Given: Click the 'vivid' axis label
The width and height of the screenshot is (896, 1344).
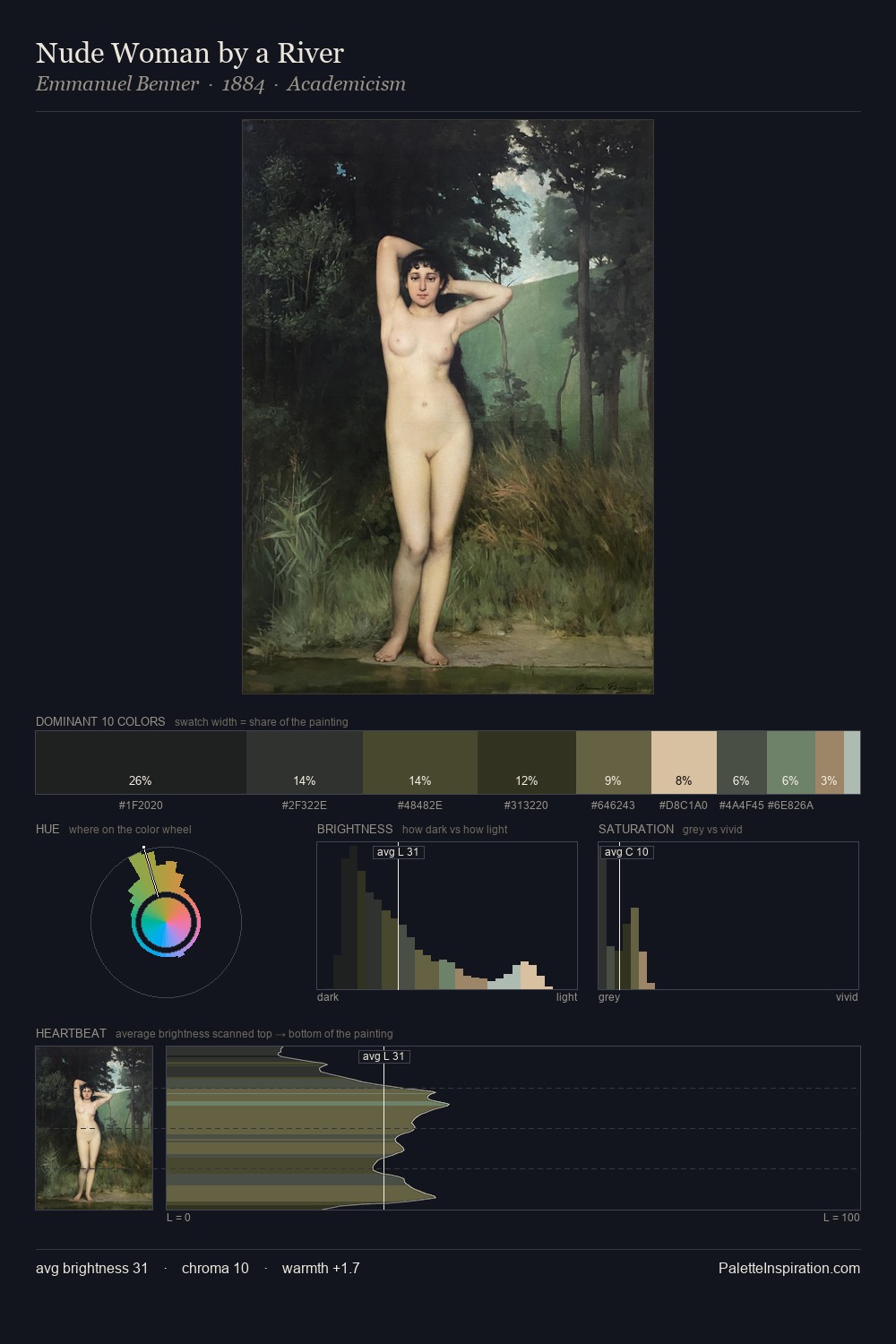Looking at the screenshot, I should (847, 997).
